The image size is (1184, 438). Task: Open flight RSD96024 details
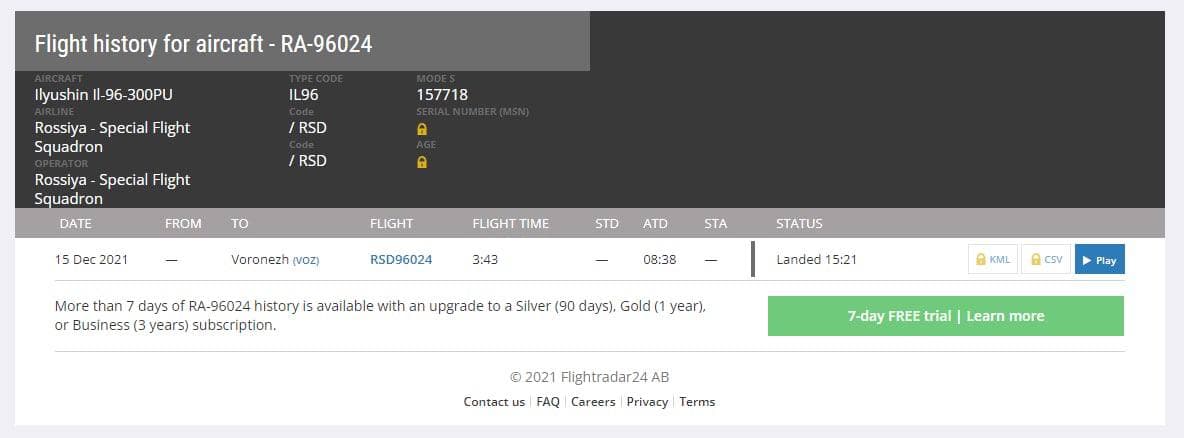point(401,260)
